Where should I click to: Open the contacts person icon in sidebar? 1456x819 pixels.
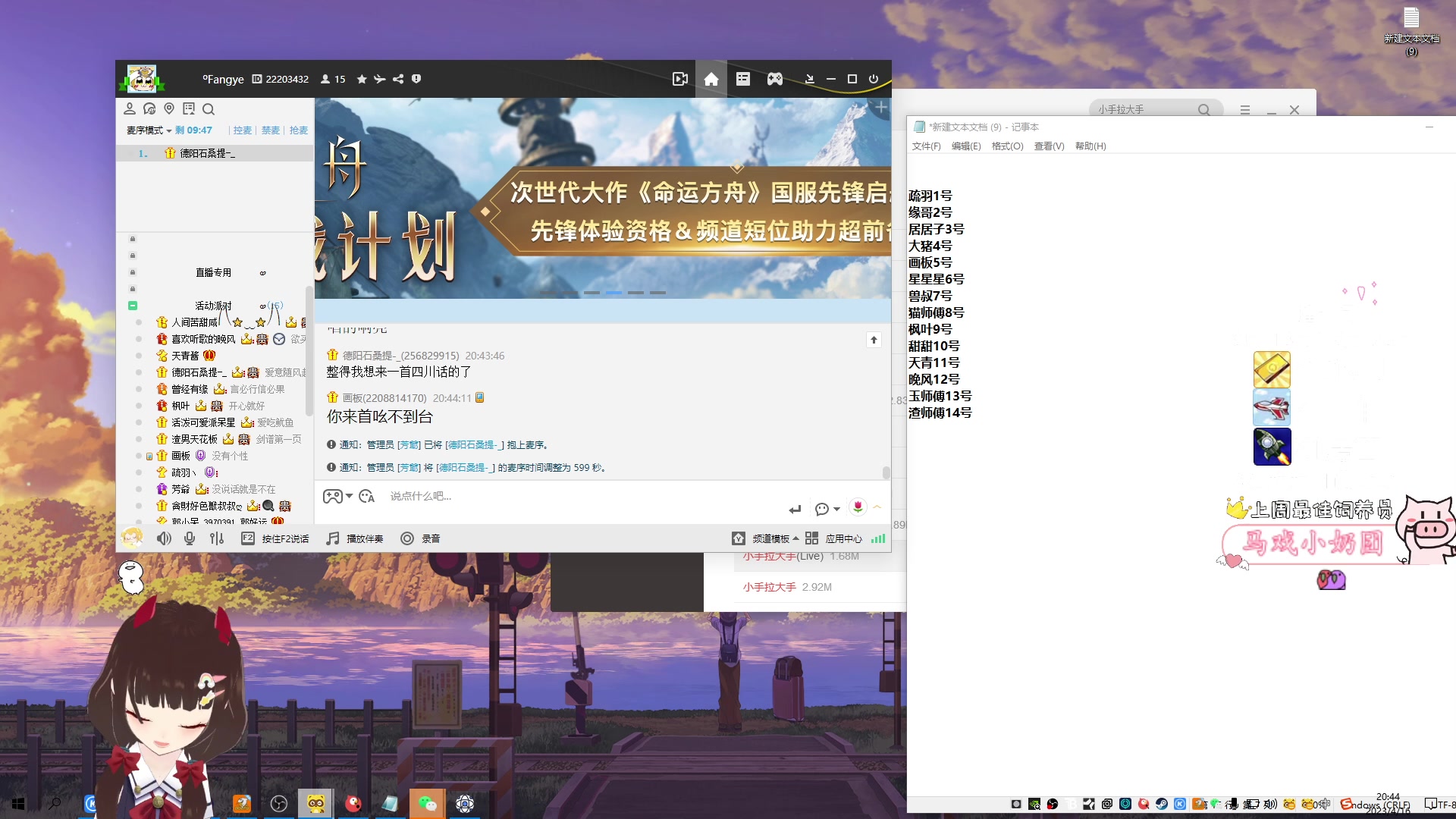(x=130, y=108)
